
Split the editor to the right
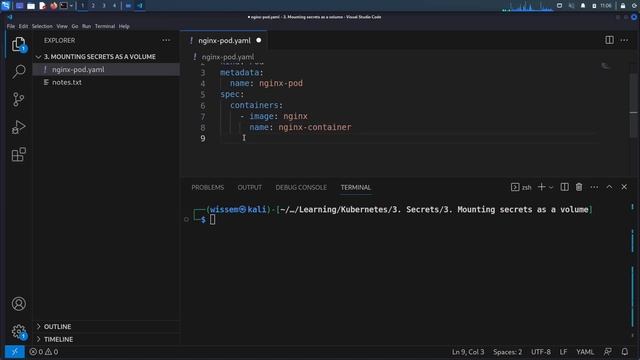pyautogui.click(x=609, y=40)
